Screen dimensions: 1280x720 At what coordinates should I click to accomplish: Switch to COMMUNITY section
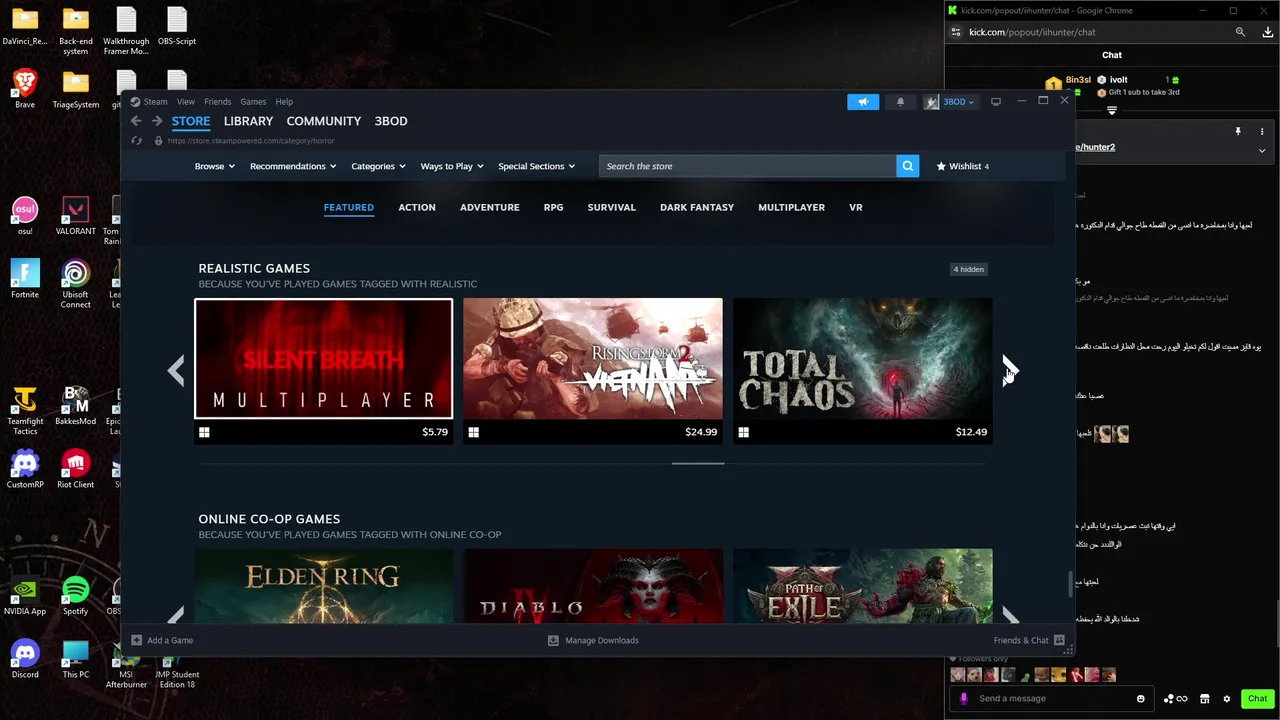pyautogui.click(x=324, y=121)
